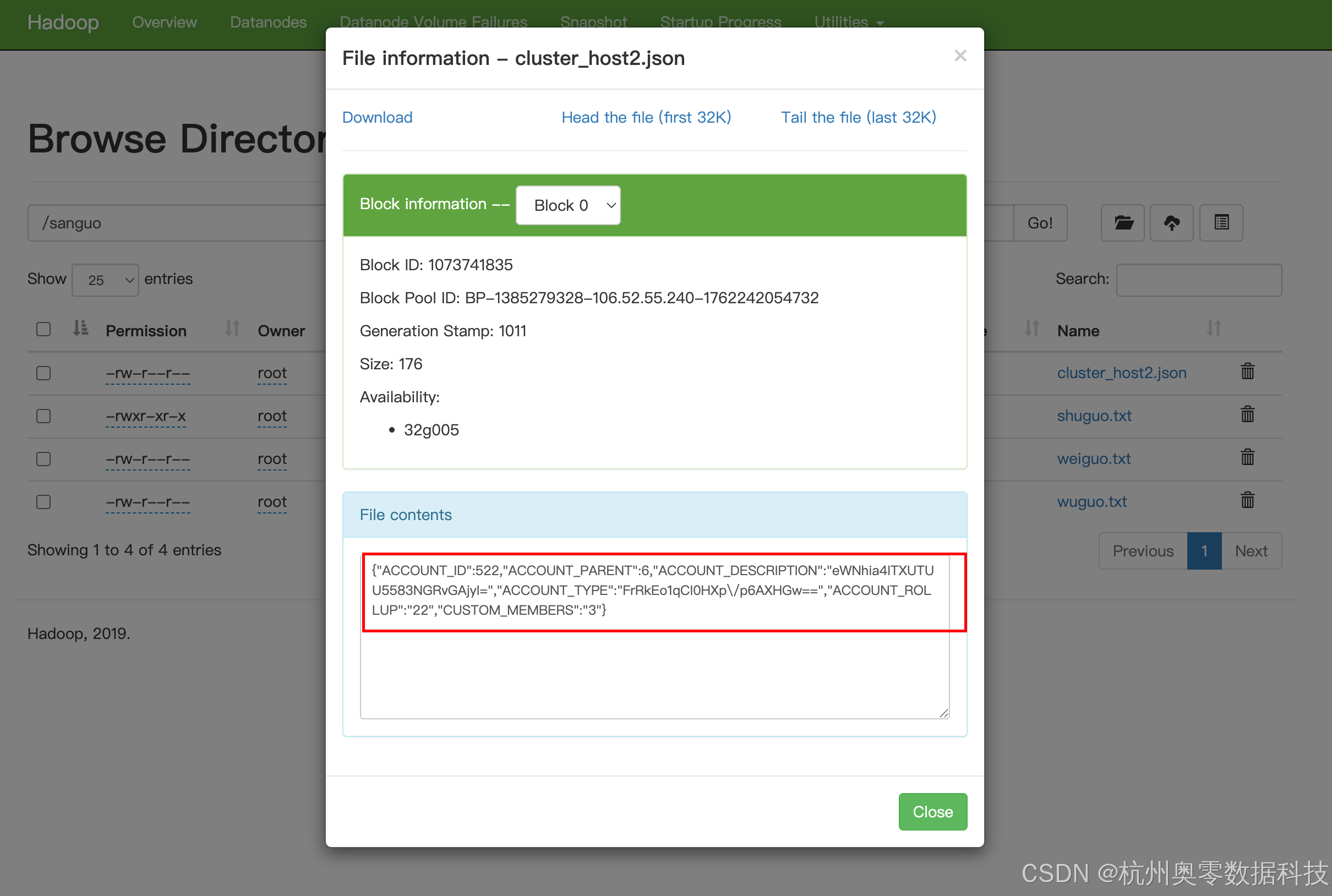1332x896 pixels.
Task: Click the cut and paste list icon
Action: pyautogui.click(x=1221, y=223)
